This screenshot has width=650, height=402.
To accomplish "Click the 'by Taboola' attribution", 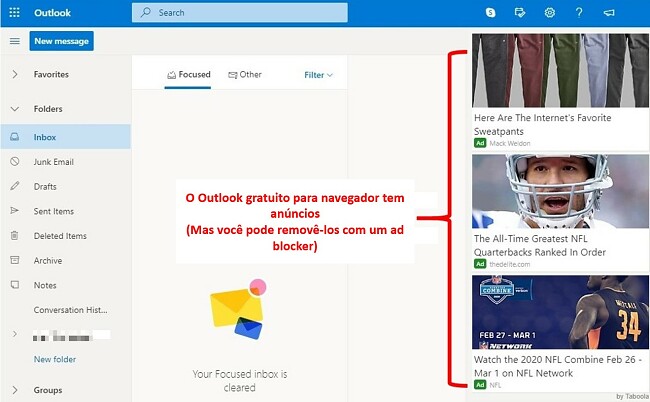I will click(x=632, y=397).
